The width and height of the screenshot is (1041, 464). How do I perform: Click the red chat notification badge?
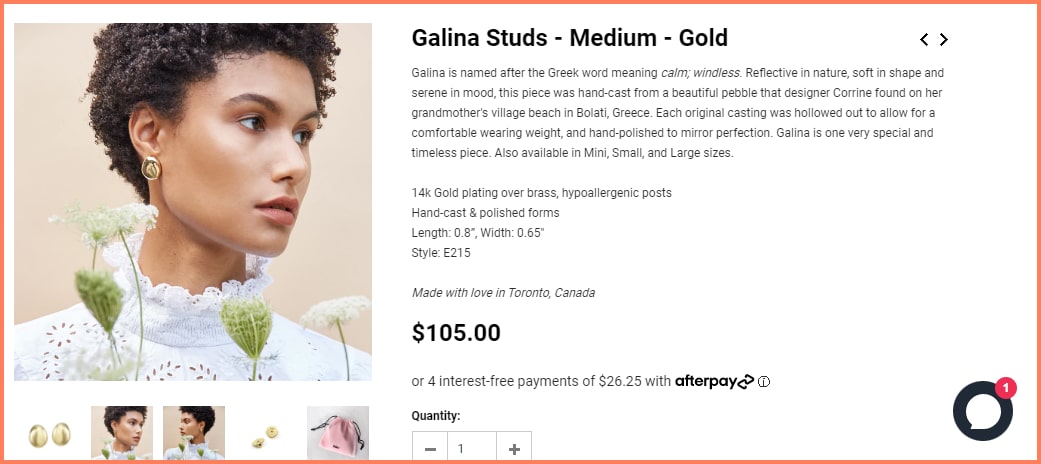(x=1005, y=388)
